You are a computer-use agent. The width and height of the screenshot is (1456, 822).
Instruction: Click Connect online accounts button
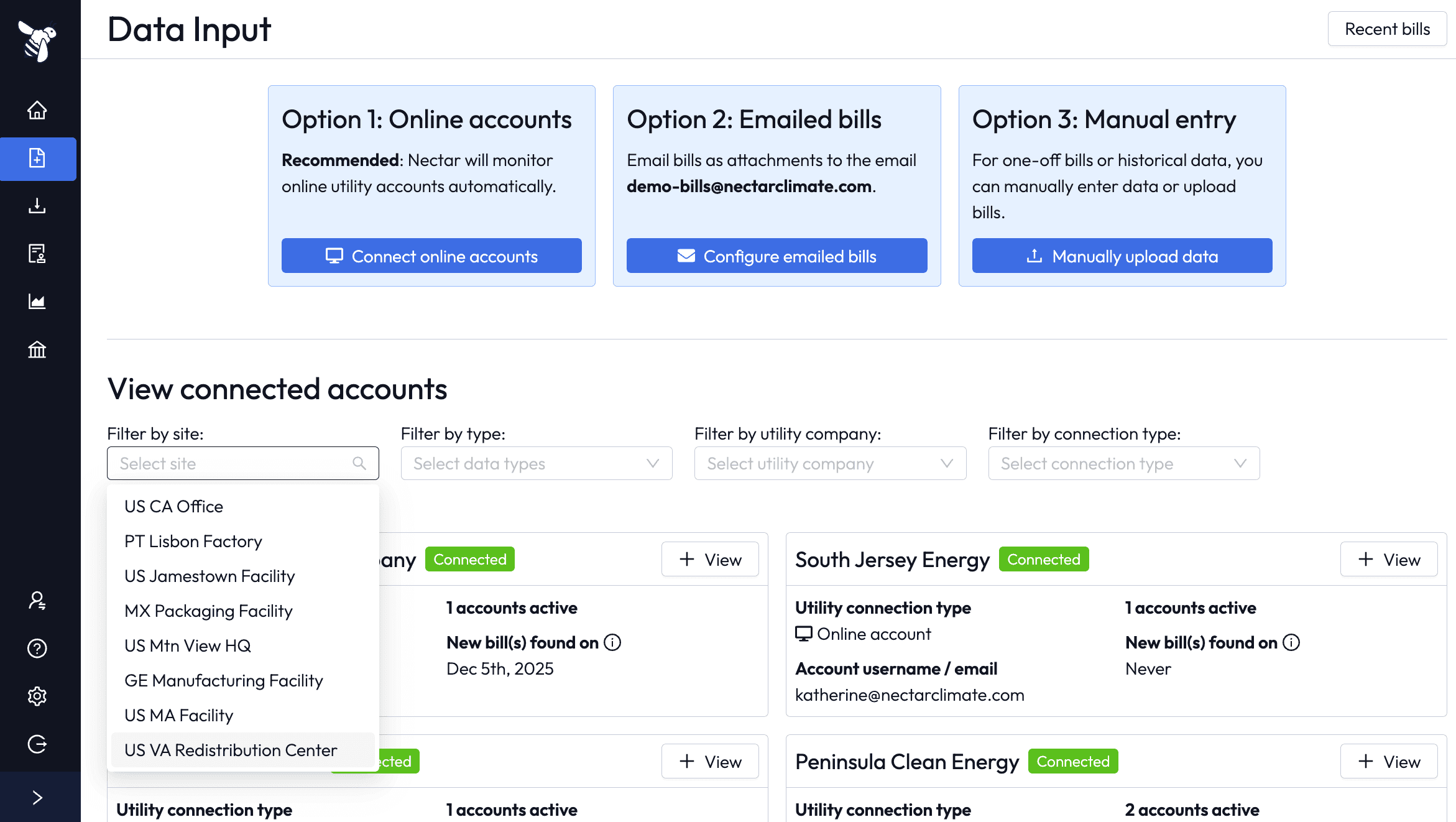pos(431,256)
